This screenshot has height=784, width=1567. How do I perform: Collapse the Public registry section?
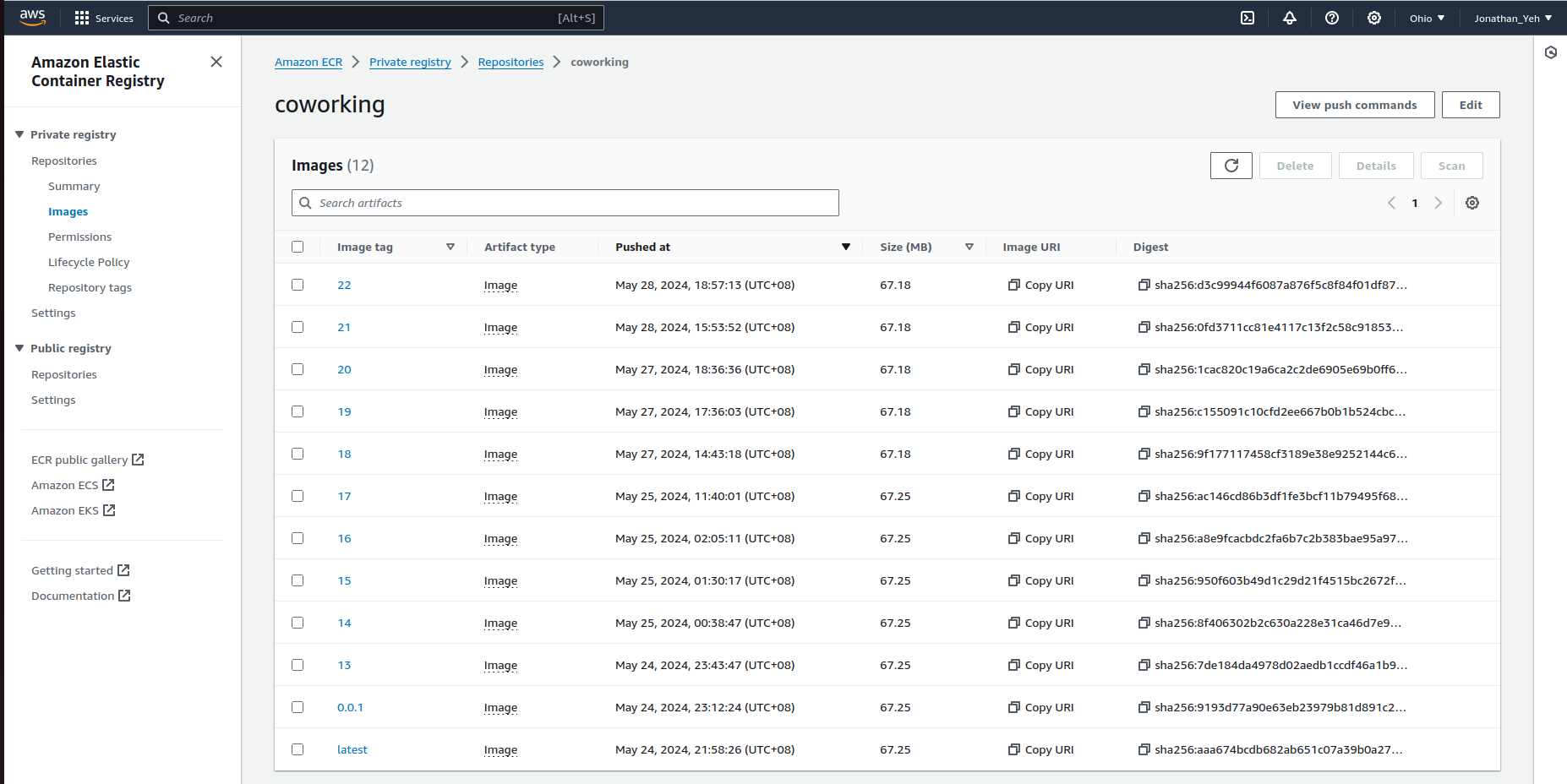coord(19,348)
